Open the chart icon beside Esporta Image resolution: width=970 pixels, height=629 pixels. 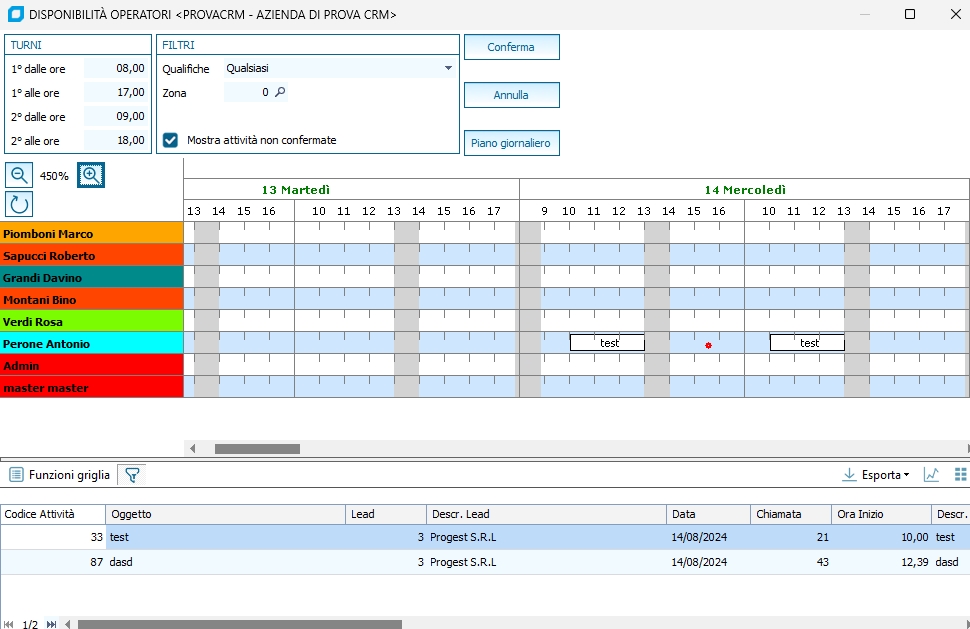[x=931, y=475]
